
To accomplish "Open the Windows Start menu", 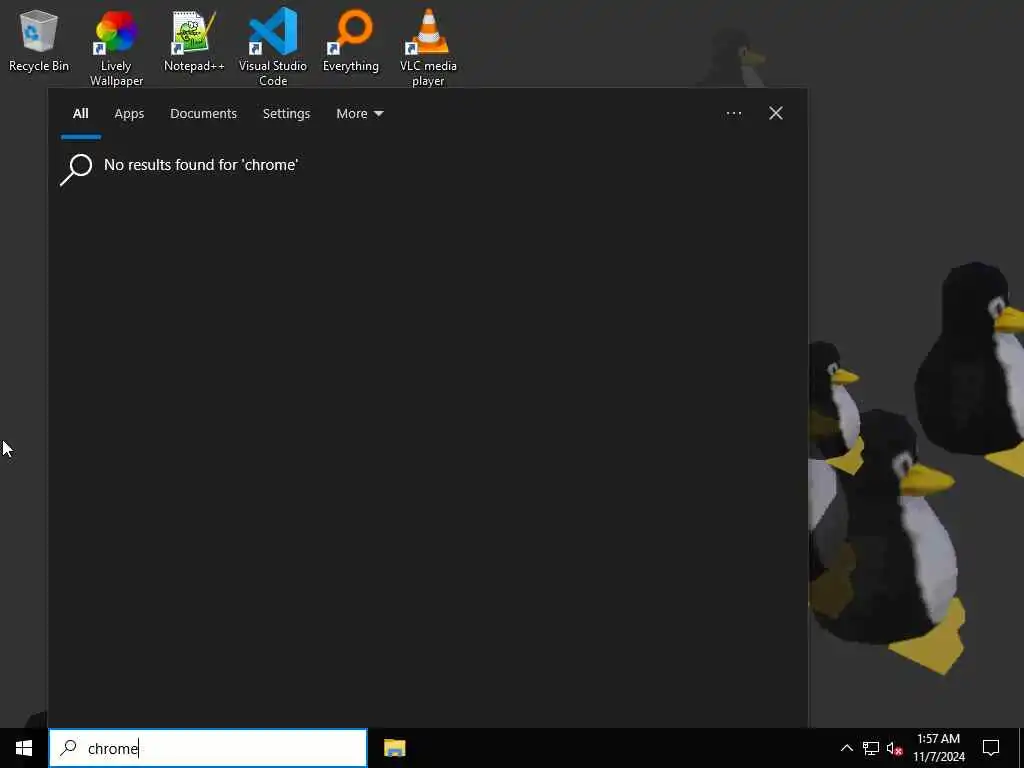I will [24, 748].
